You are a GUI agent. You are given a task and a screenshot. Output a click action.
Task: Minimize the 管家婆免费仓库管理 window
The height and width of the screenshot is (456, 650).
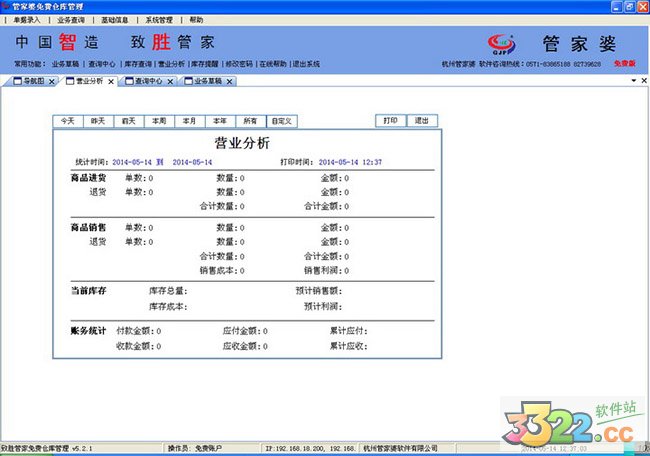[x=617, y=7]
